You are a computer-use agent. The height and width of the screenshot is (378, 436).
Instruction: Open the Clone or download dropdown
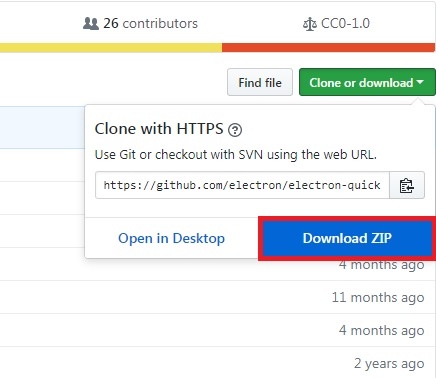(x=367, y=82)
